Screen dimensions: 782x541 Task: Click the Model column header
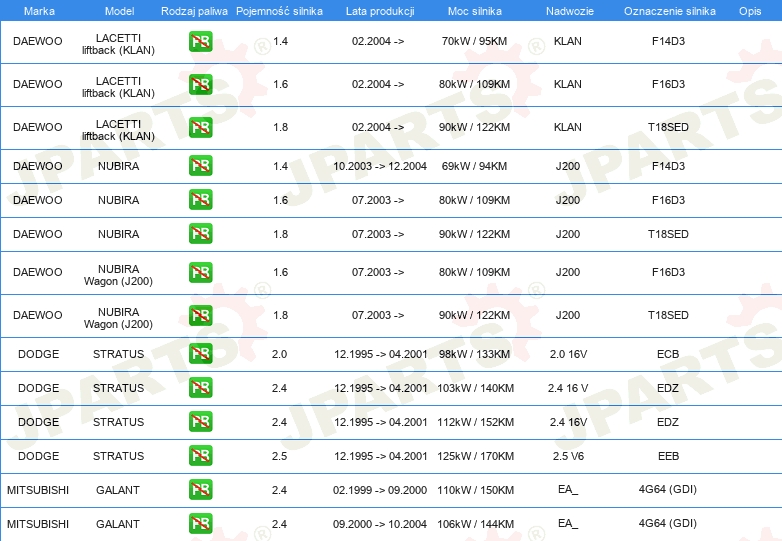[x=119, y=11]
